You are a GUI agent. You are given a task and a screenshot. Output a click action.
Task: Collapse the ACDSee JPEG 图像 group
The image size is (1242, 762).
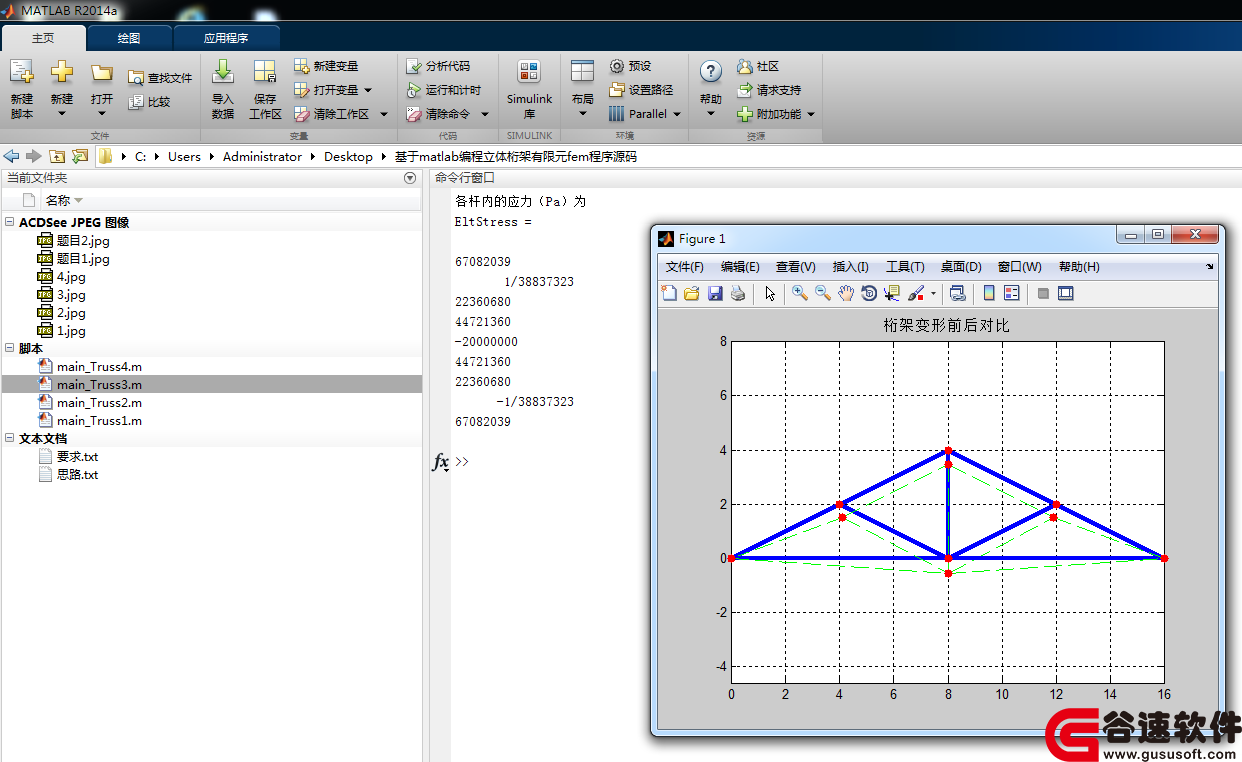click(x=10, y=223)
